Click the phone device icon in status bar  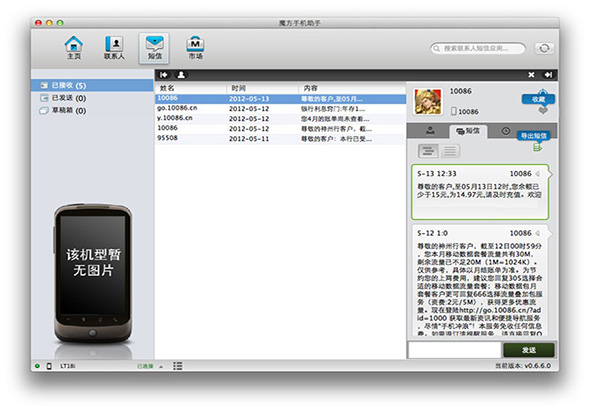[49, 366]
